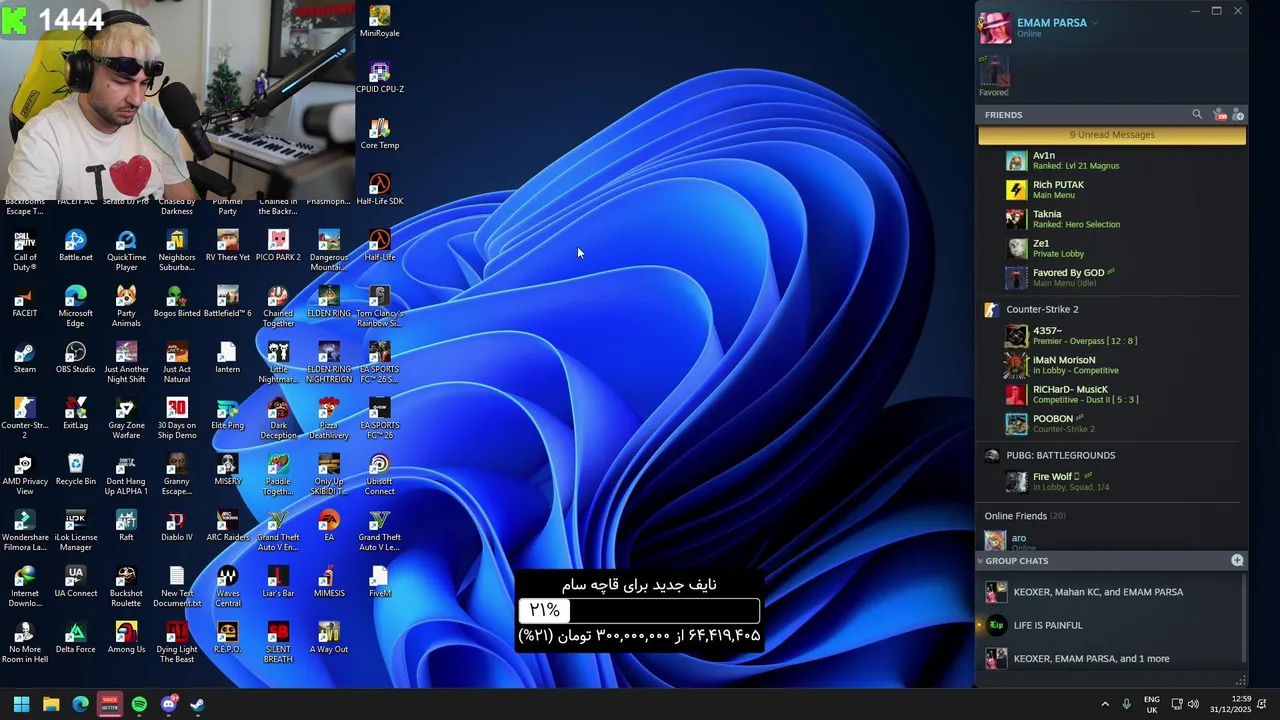Select the Party Animals desktop icon
Image resolution: width=1280 pixels, height=720 pixels.
click(126, 307)
